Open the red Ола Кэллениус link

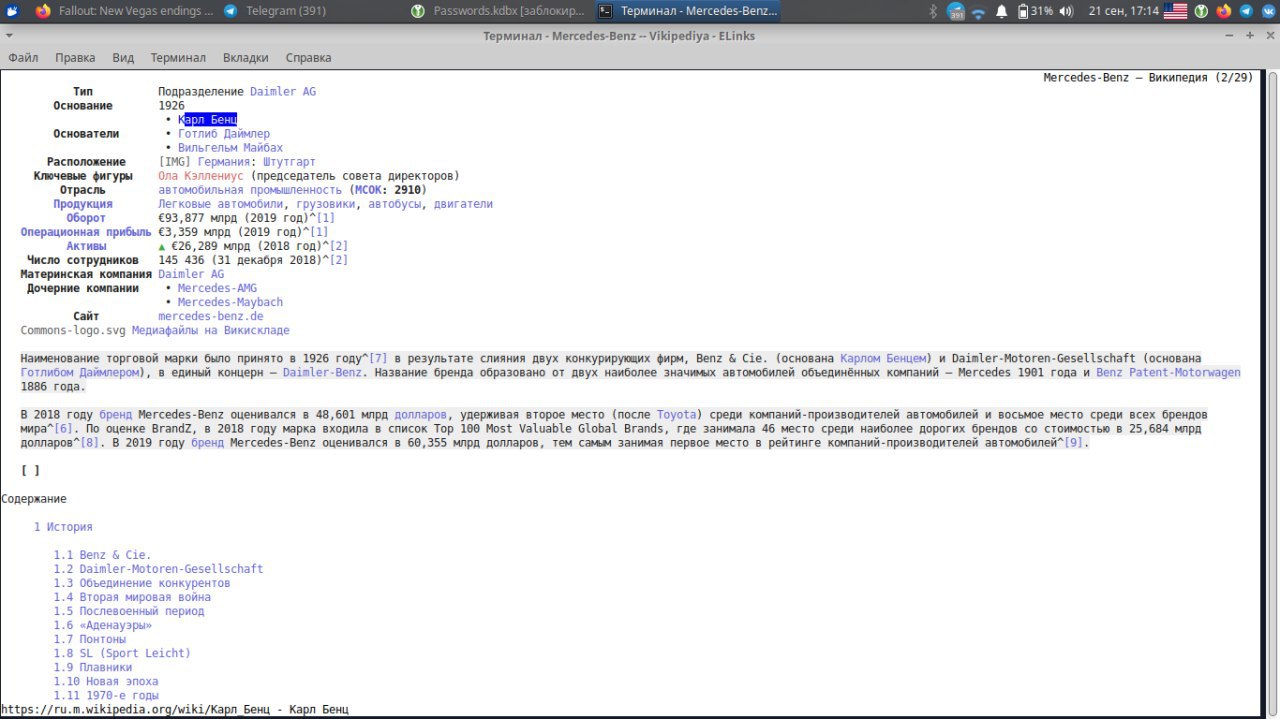(201, 175)
